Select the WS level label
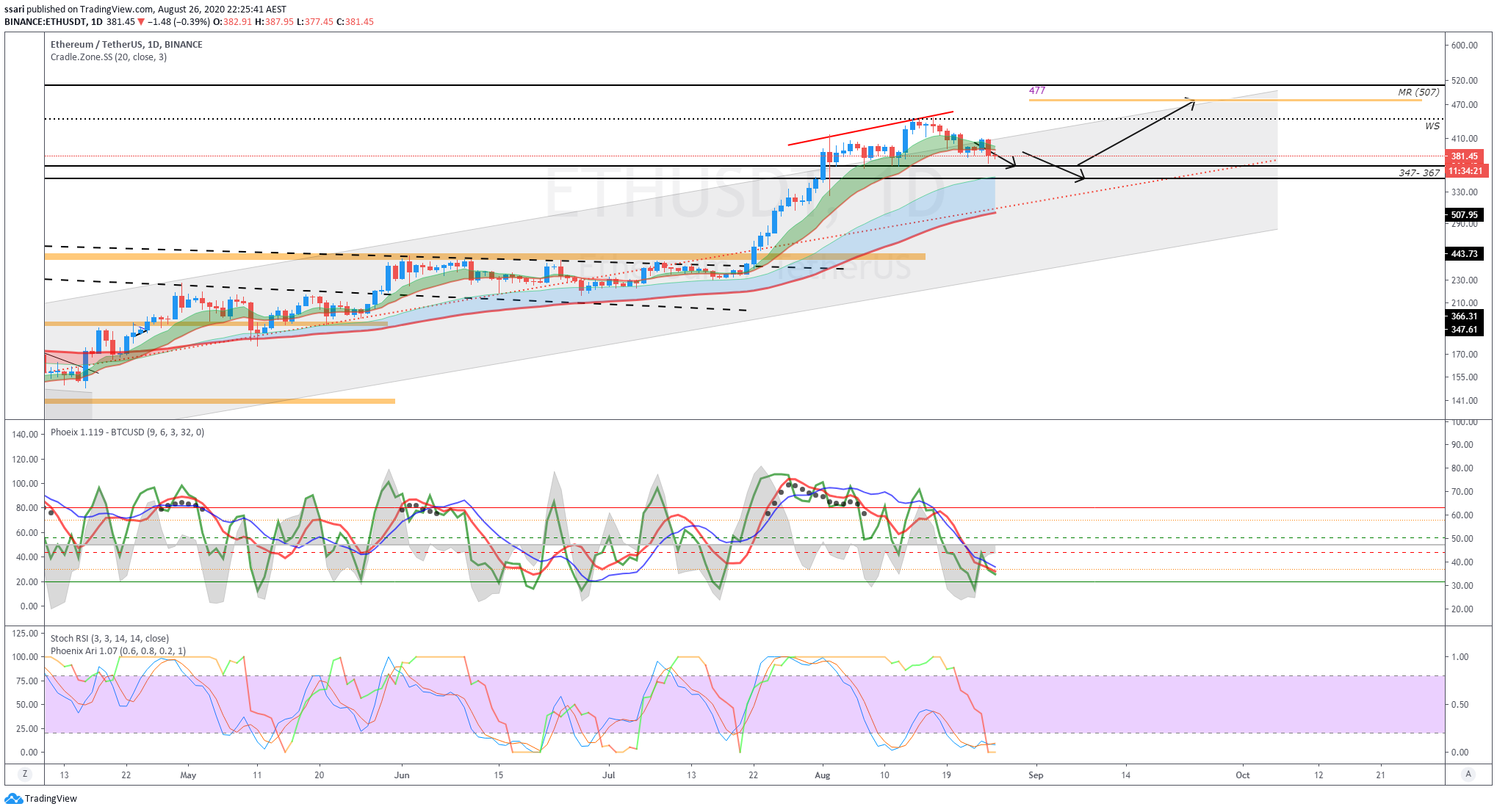Viewport: 1497px width, 812px height. coord(1432,126)
